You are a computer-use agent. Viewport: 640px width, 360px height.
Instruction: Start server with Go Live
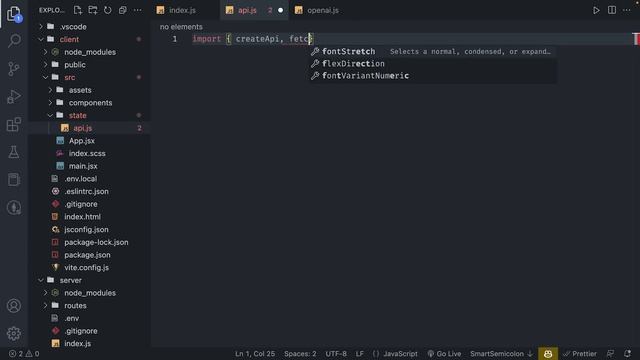click(x=444, y=354)
